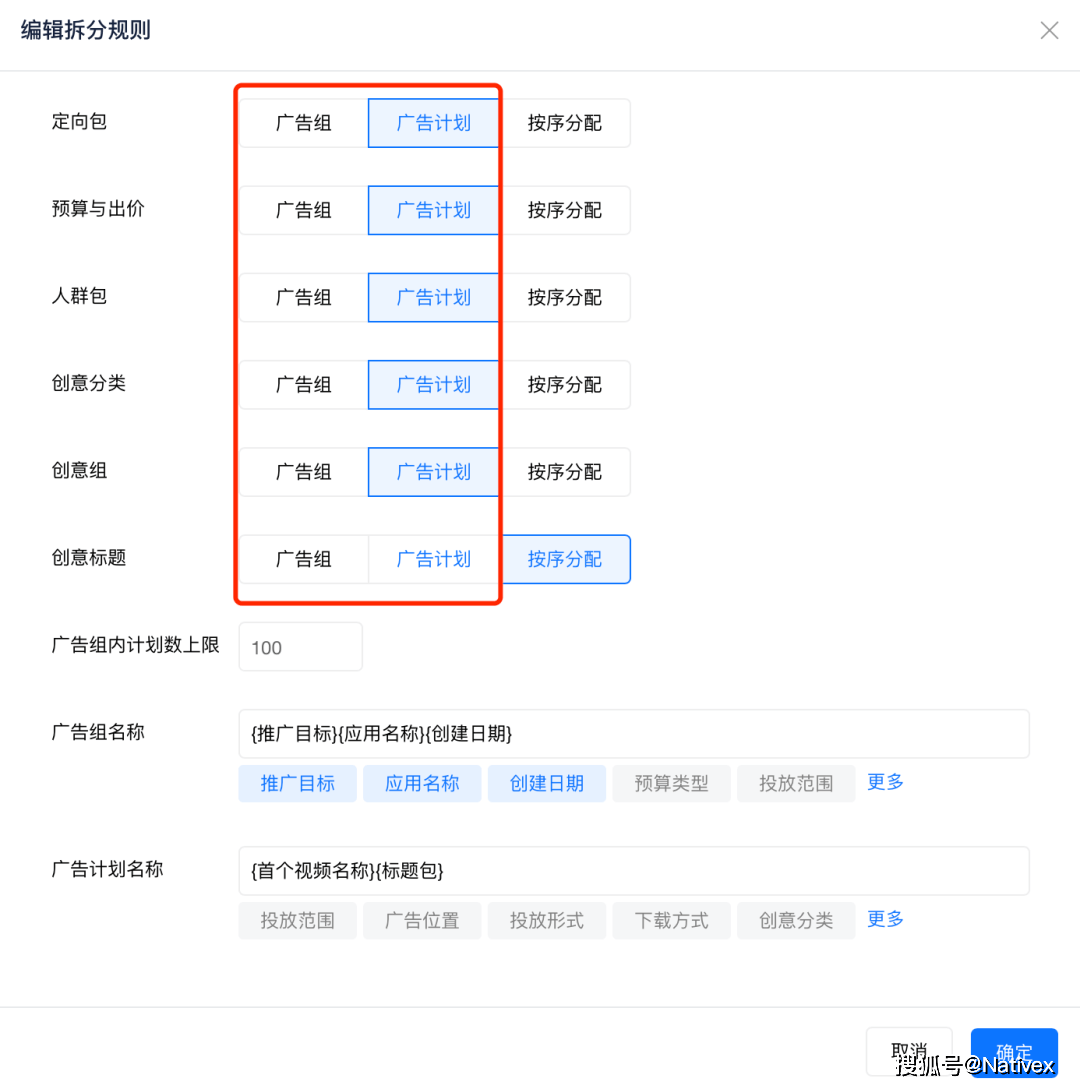Add the 创意分类 name tag

click(796, 920)
